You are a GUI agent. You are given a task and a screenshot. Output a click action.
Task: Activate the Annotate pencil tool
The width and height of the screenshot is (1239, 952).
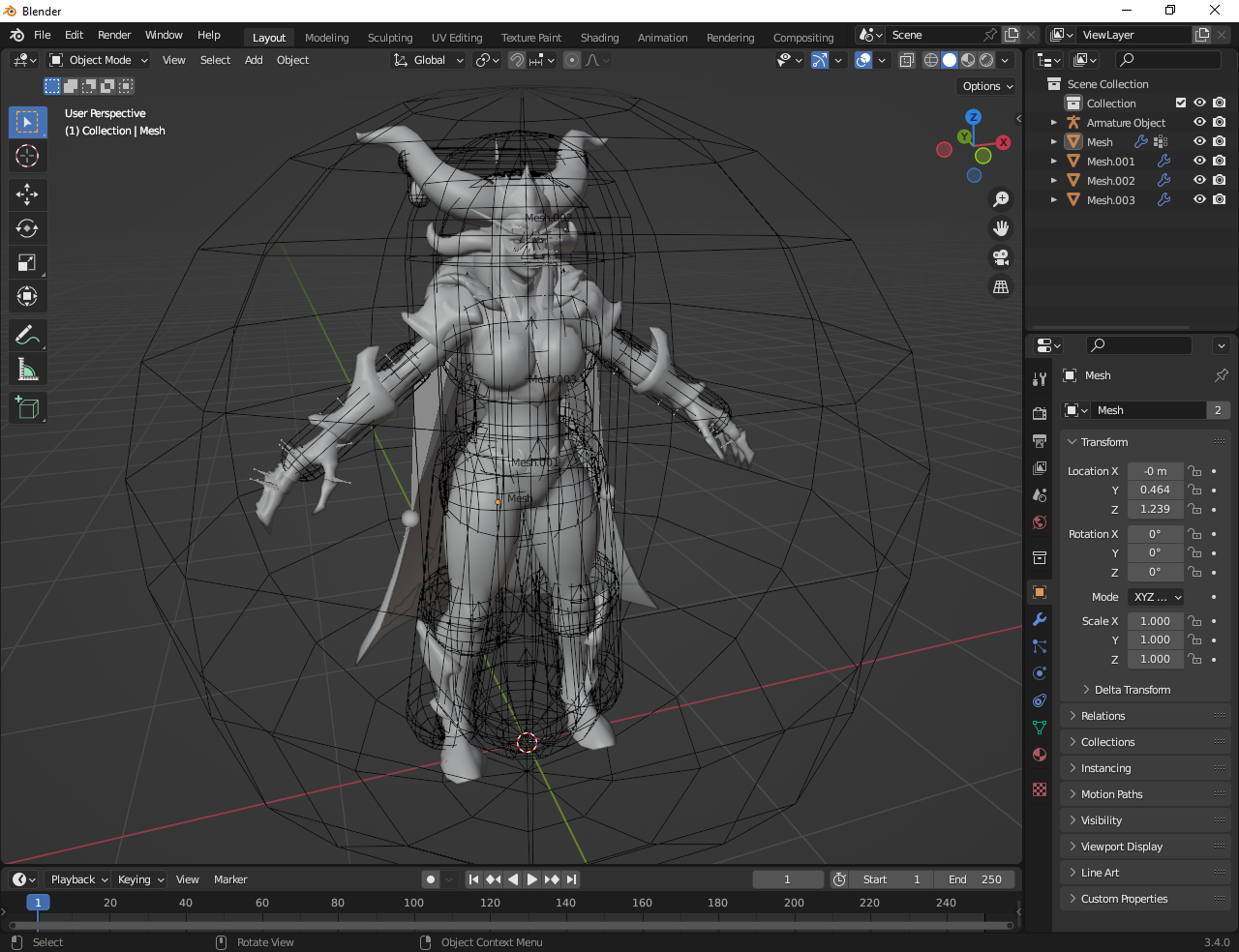[27, 335]
